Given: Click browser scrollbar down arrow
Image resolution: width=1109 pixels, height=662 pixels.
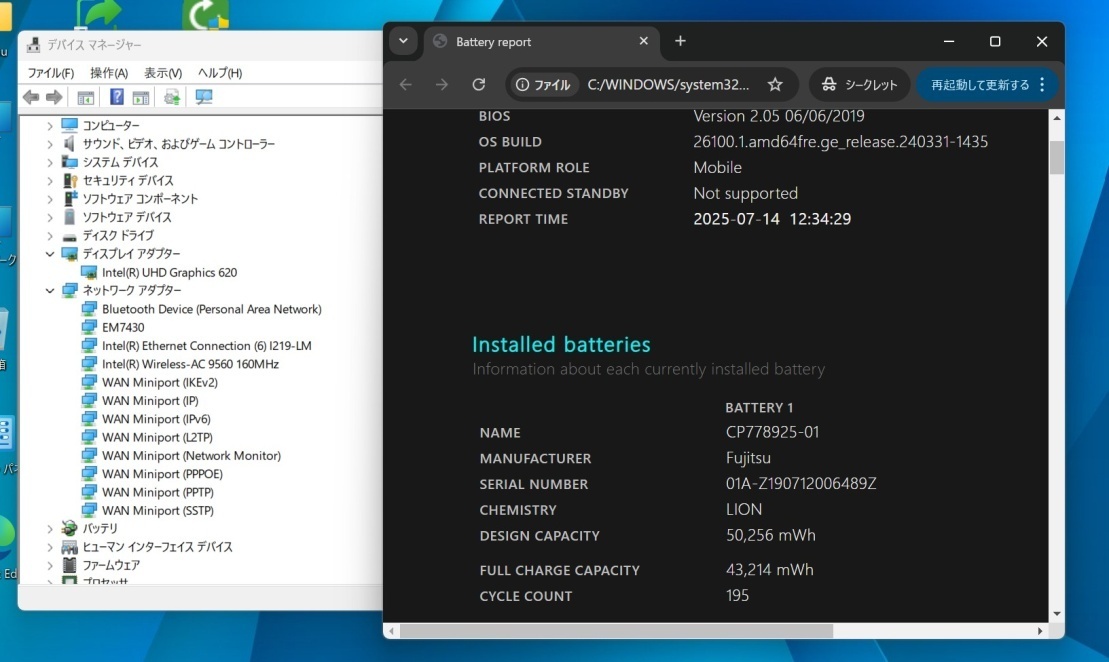Looking at the screenshot, I should click(1057, 614).
